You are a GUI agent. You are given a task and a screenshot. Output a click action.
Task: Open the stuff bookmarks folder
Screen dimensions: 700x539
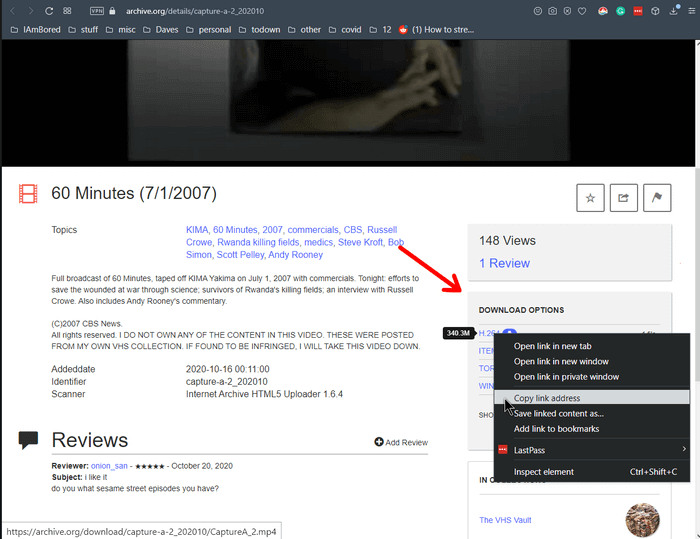pos(83,30)
